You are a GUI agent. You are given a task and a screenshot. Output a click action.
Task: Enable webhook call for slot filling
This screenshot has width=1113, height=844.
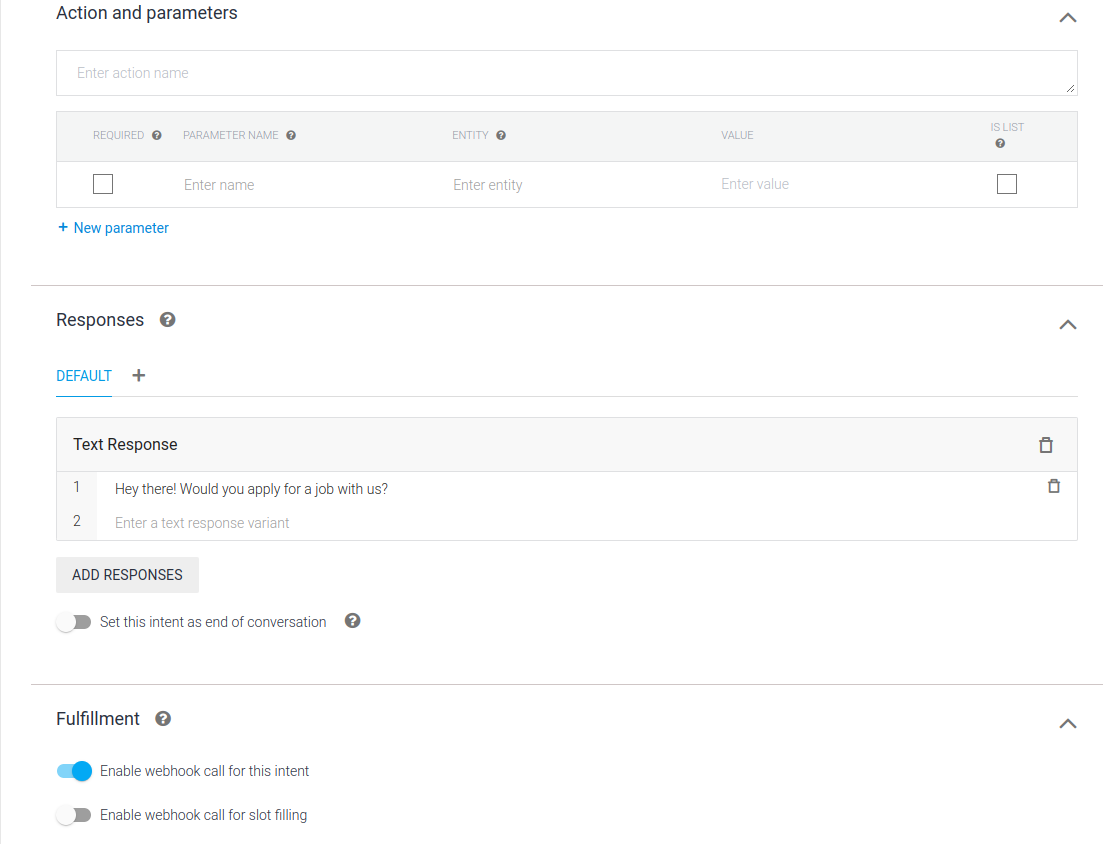point(74,815)
